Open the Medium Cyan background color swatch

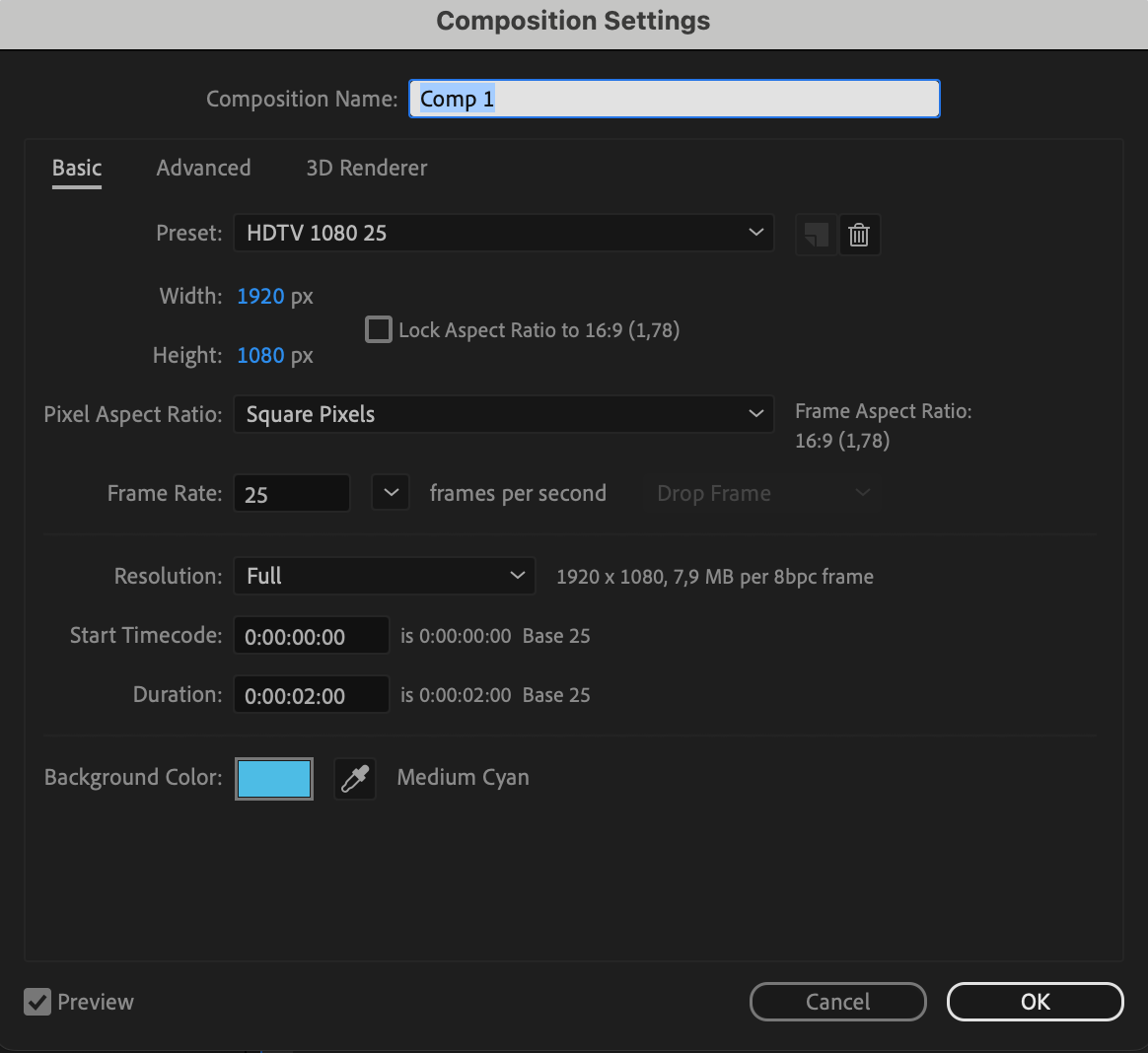click(274, 779)
